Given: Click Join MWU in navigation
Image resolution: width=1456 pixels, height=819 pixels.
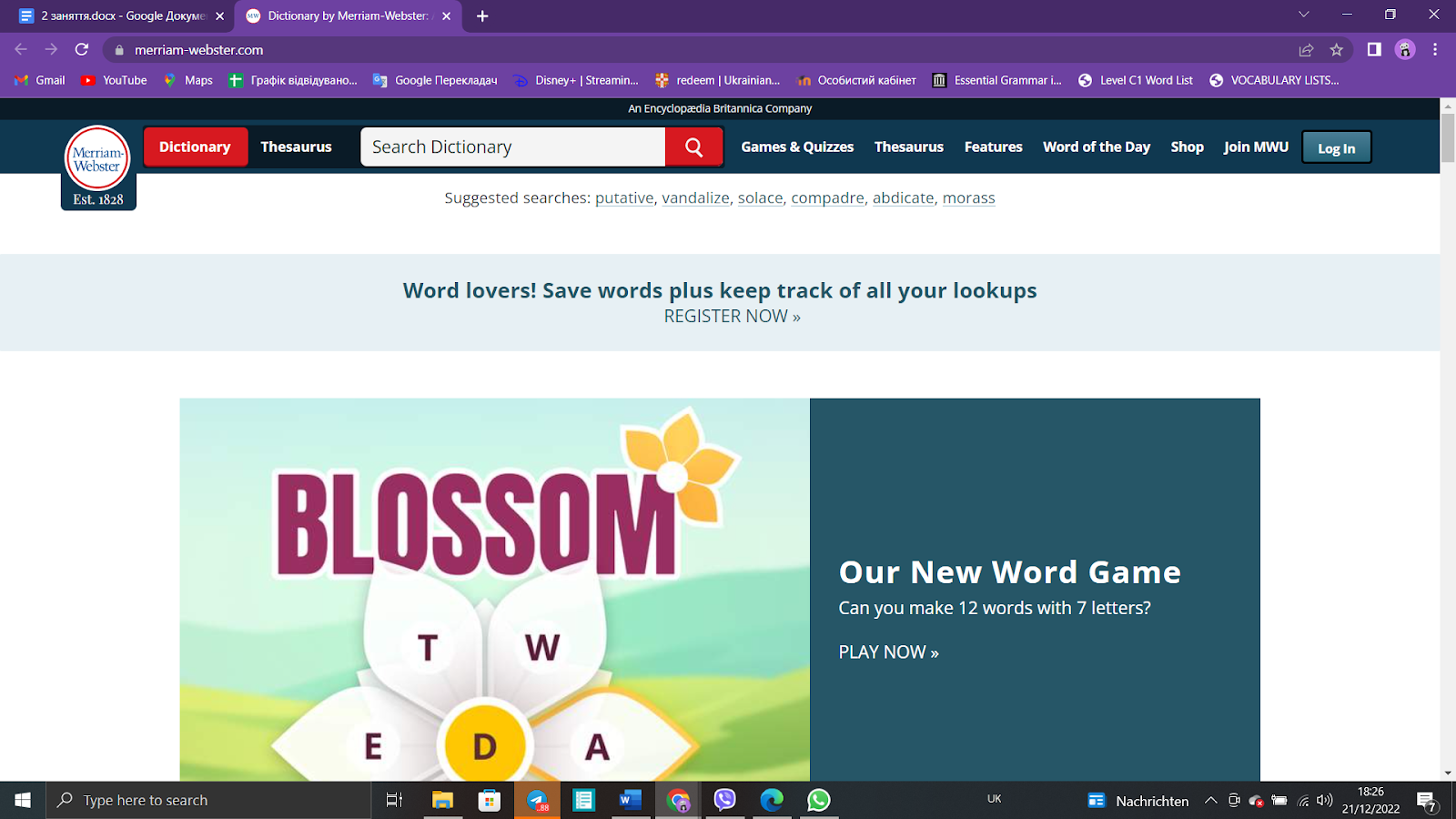Looking at the screenshot, I should coord(1256,147).
